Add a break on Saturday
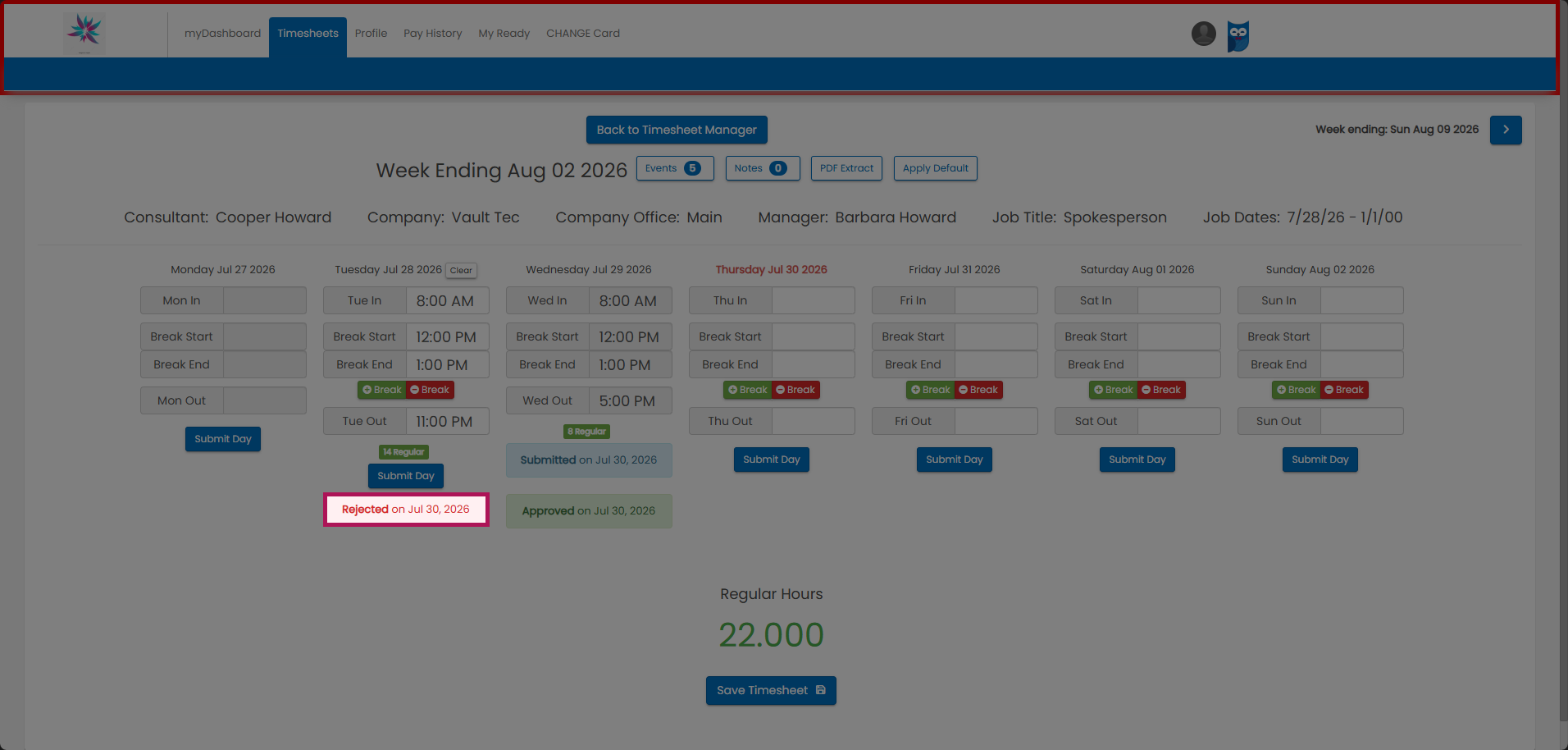This screenshot has height=750, width=1568. point(1114,390)
